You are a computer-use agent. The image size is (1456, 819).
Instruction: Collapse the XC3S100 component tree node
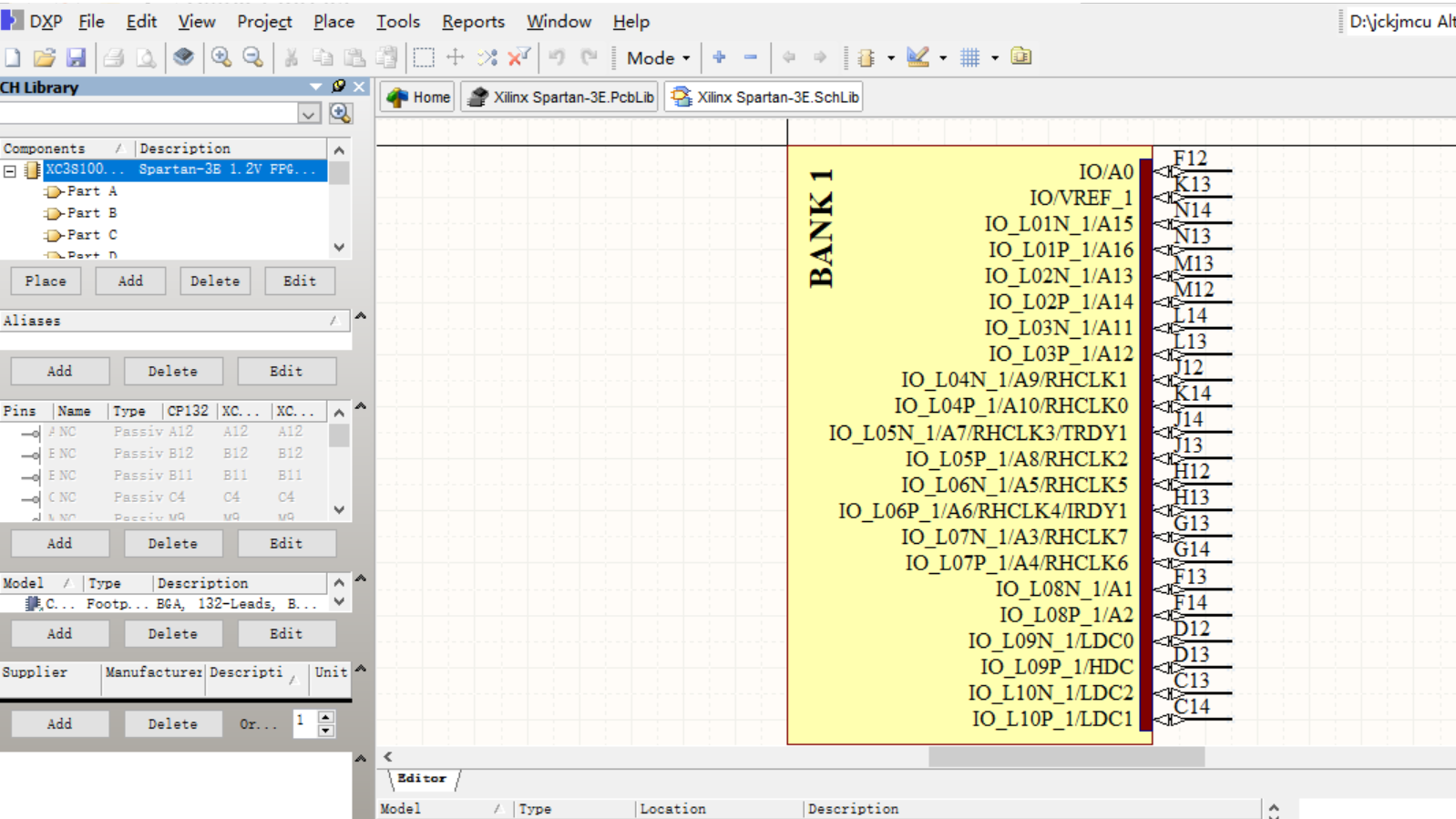(x=10, y=170)
